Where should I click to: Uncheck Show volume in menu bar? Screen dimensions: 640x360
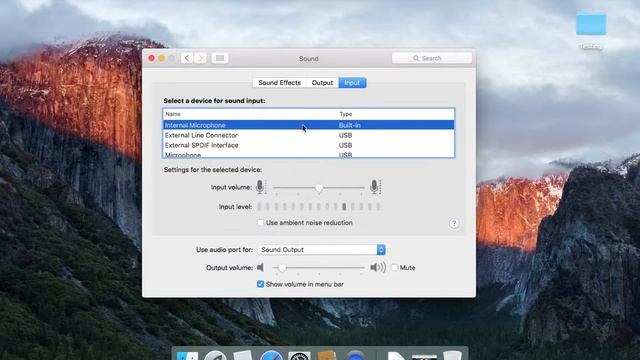(x=260, y=284)
